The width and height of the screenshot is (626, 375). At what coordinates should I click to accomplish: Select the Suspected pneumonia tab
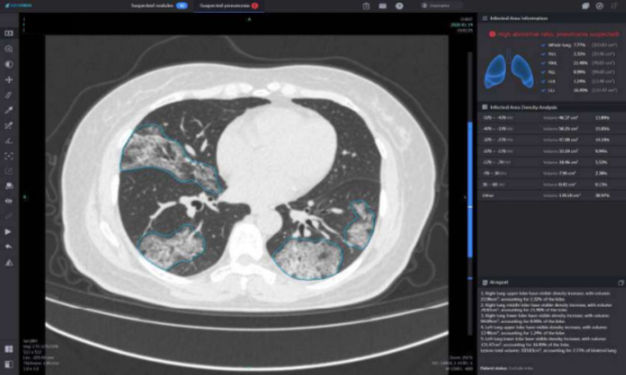pyautogui.click(x=229, y=6)
